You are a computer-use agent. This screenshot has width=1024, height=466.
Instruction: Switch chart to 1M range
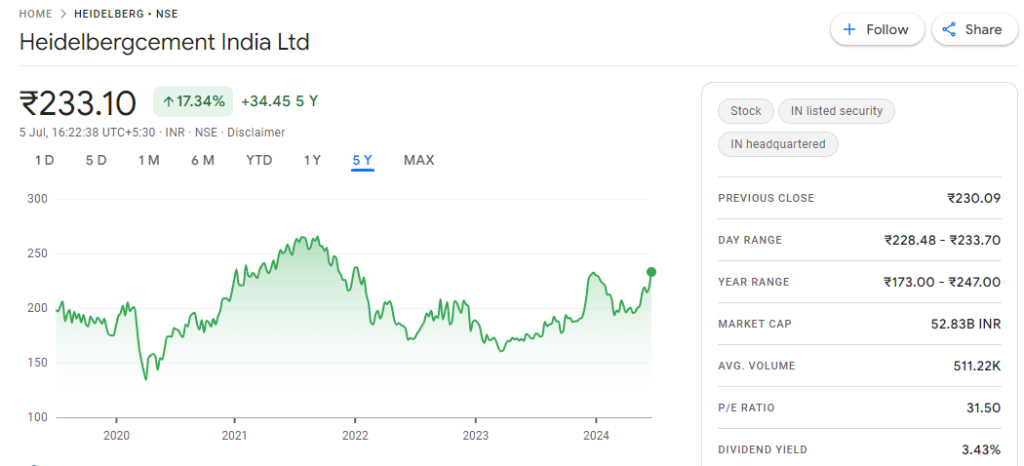(149, 160)
